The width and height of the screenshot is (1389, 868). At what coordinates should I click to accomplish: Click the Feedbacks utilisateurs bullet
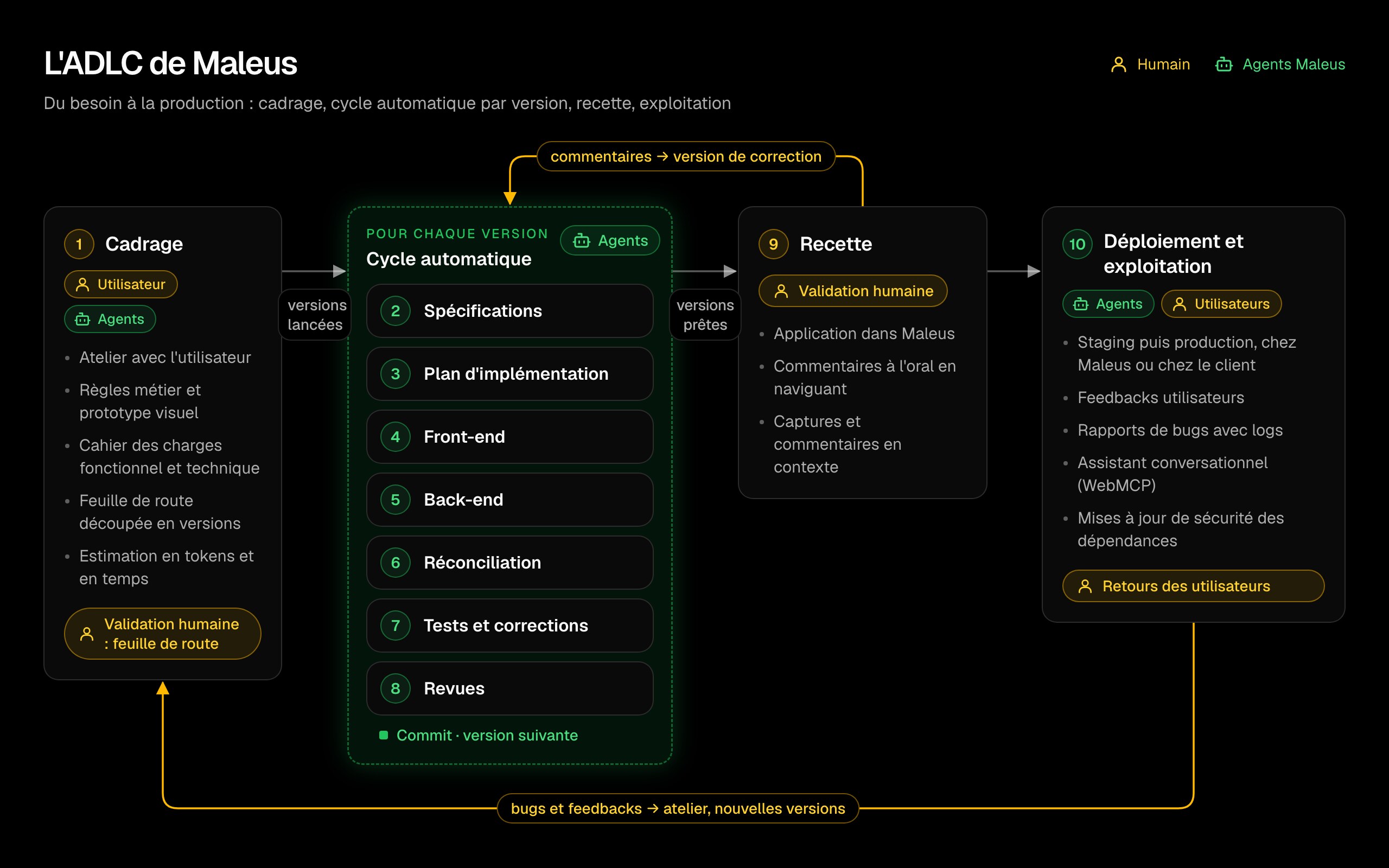1161,397
